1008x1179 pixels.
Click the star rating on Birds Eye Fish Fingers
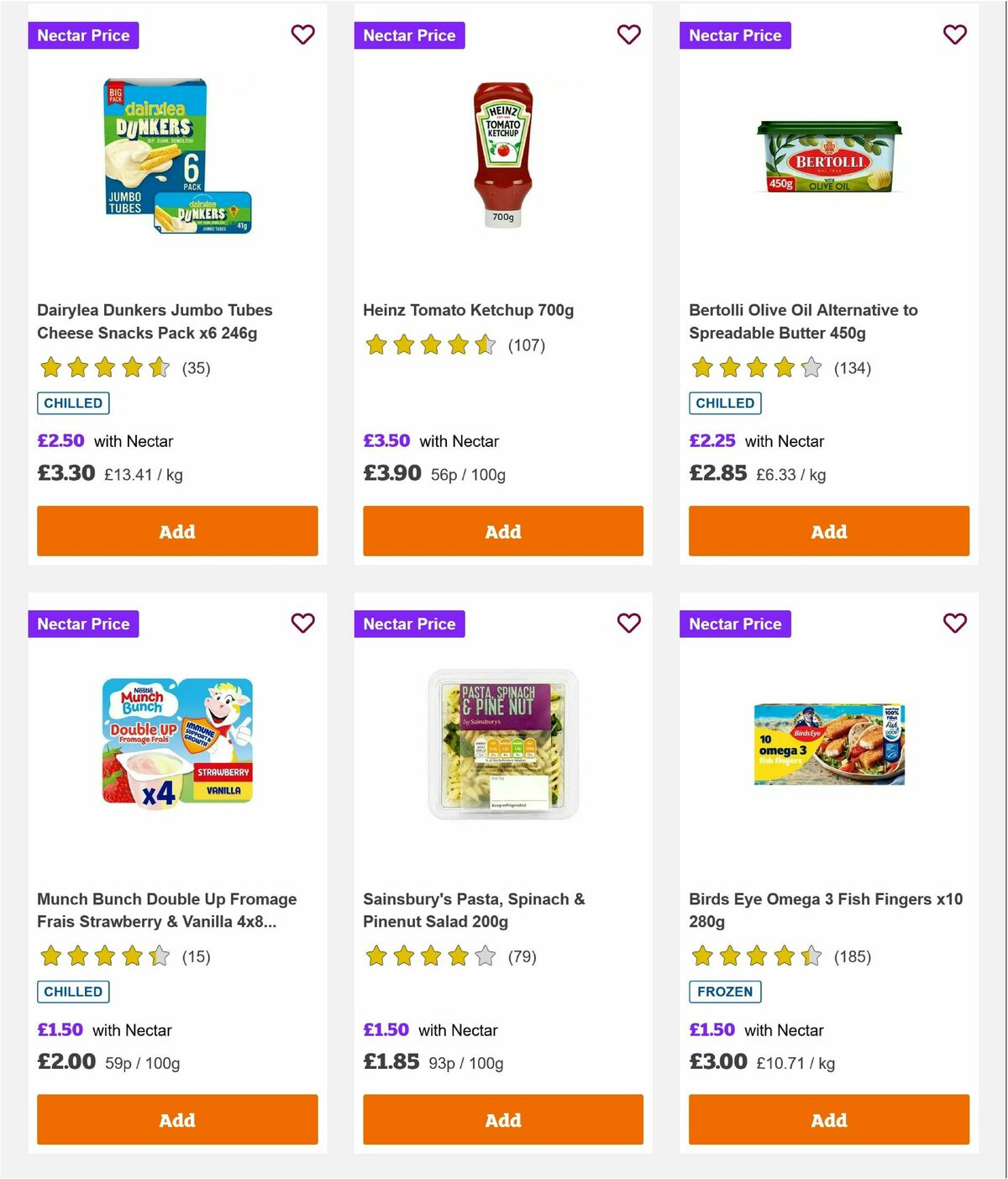755,956
